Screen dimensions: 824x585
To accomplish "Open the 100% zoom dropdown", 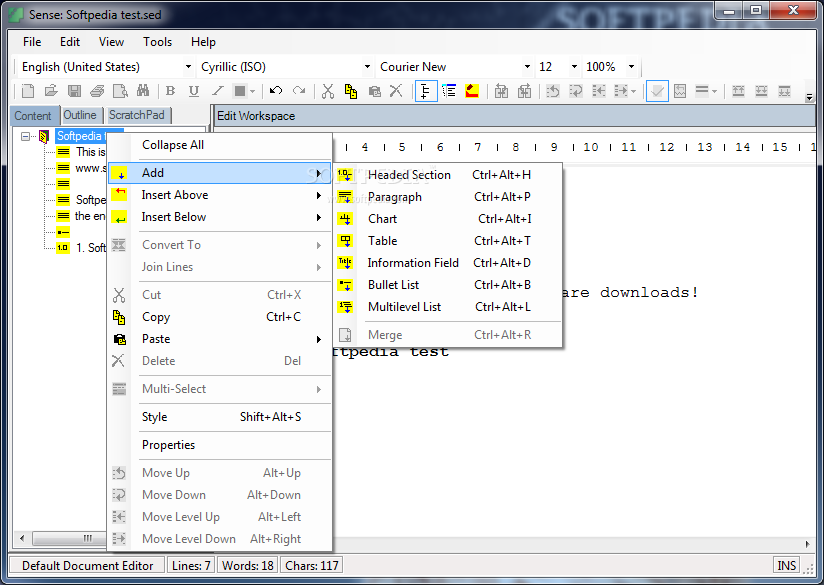I will [632, 67].
